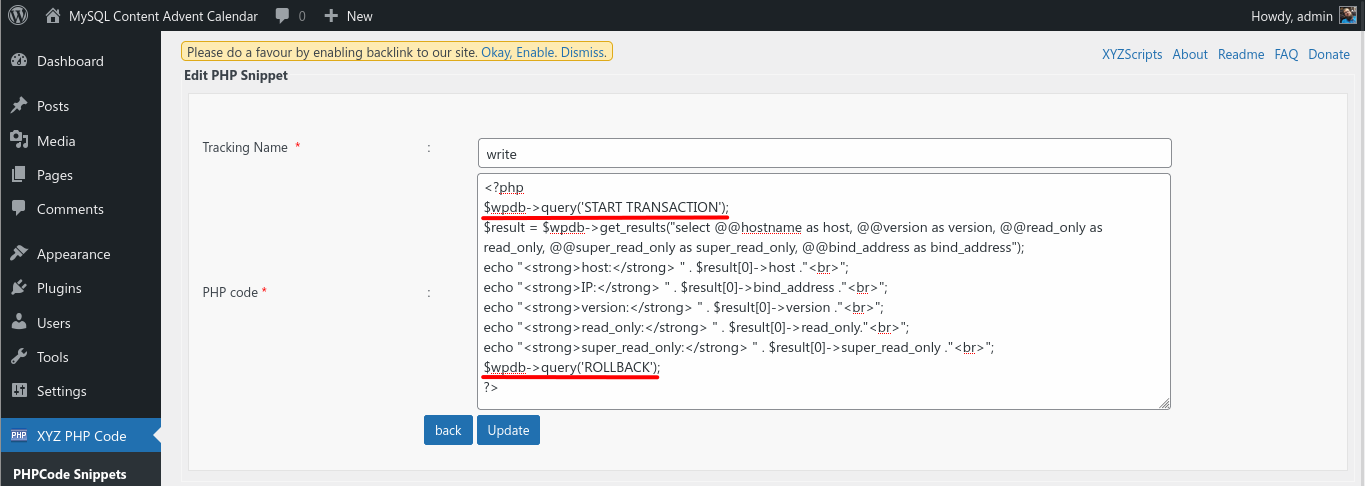Click the Comments speech icon in sidebar
The width and height of the screenshot is (1365, 486).
[x=18, y=209]
